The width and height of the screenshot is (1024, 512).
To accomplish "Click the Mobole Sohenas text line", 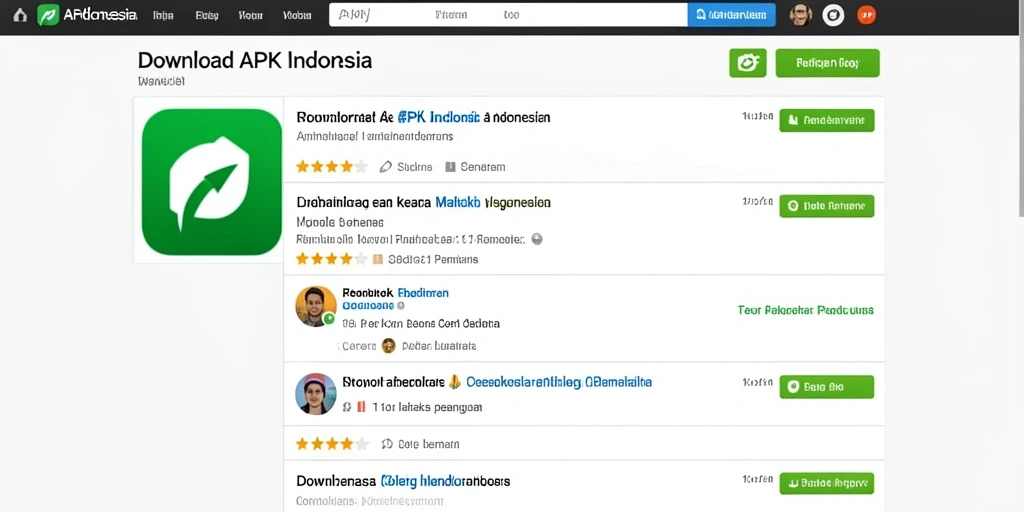I will pos(340,222).
